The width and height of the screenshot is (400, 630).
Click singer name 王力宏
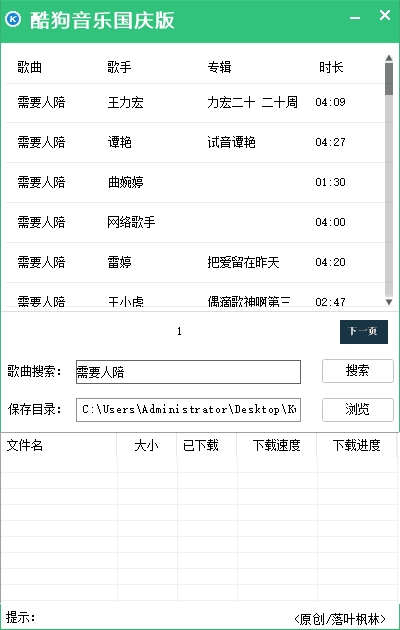pos(125,102)
